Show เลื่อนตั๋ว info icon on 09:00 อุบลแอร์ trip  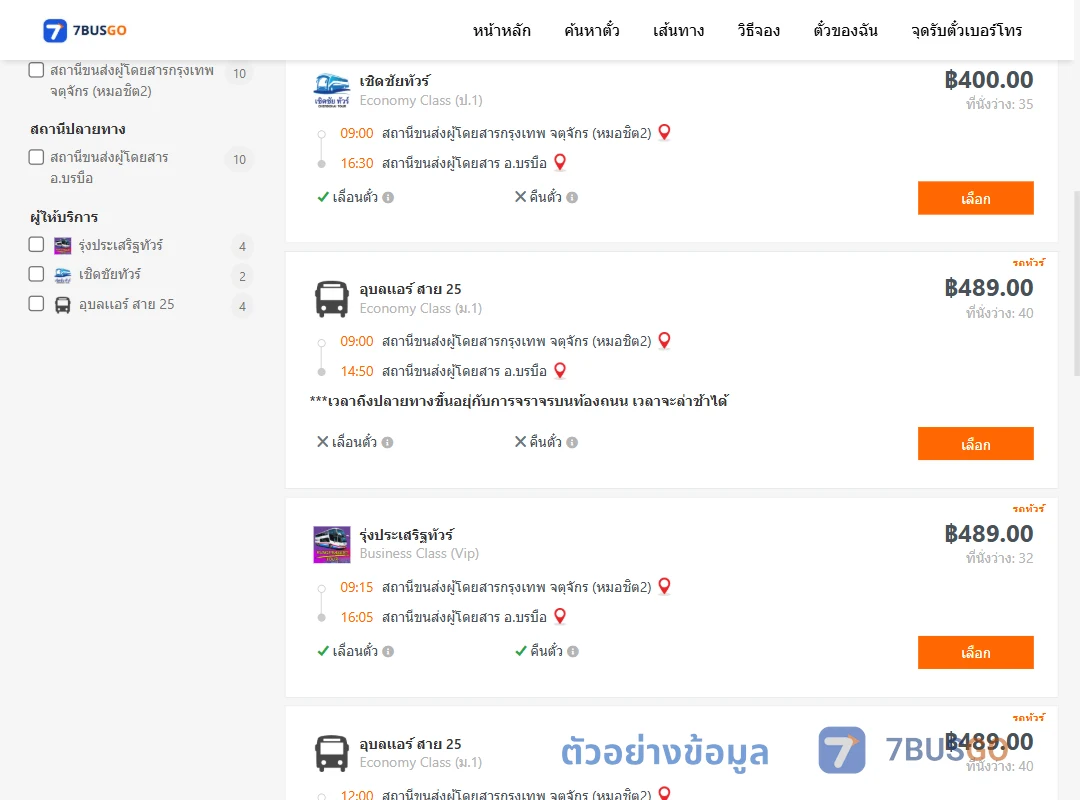388,442
